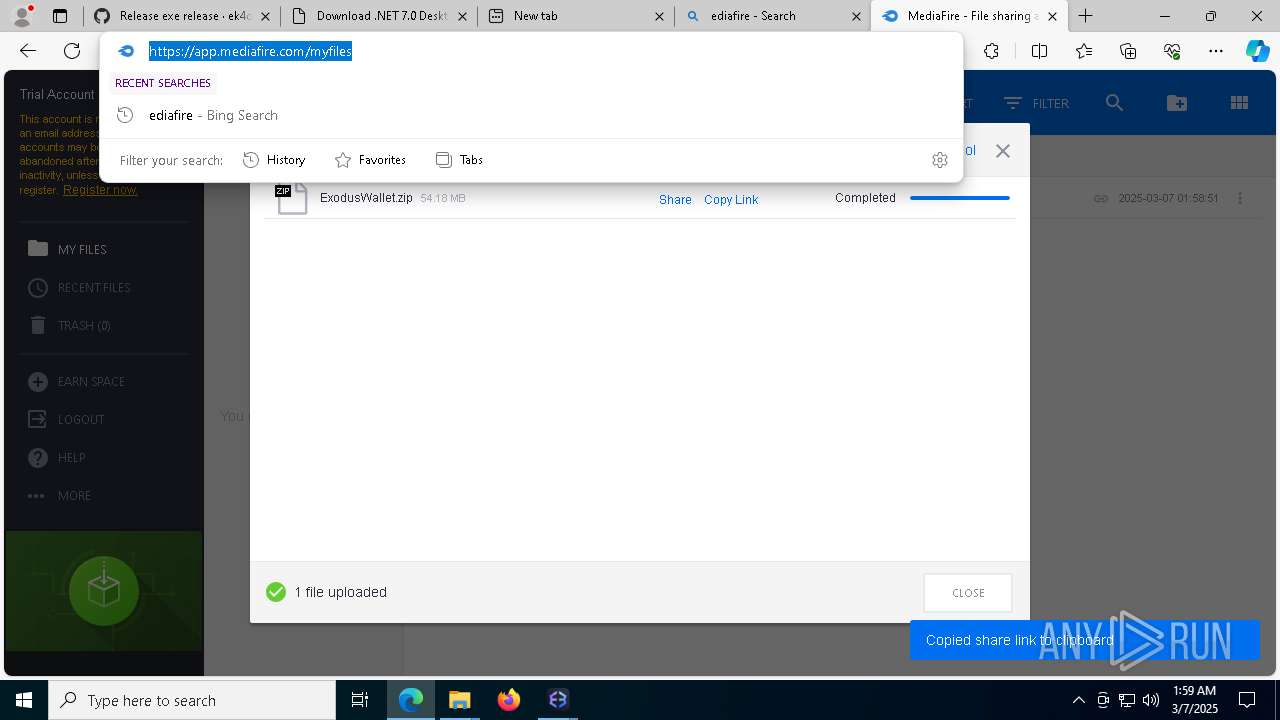The width and height of the screenshot is (1280, 720).
Task: Open the notifications center icon
Action: pos(1247,700)
